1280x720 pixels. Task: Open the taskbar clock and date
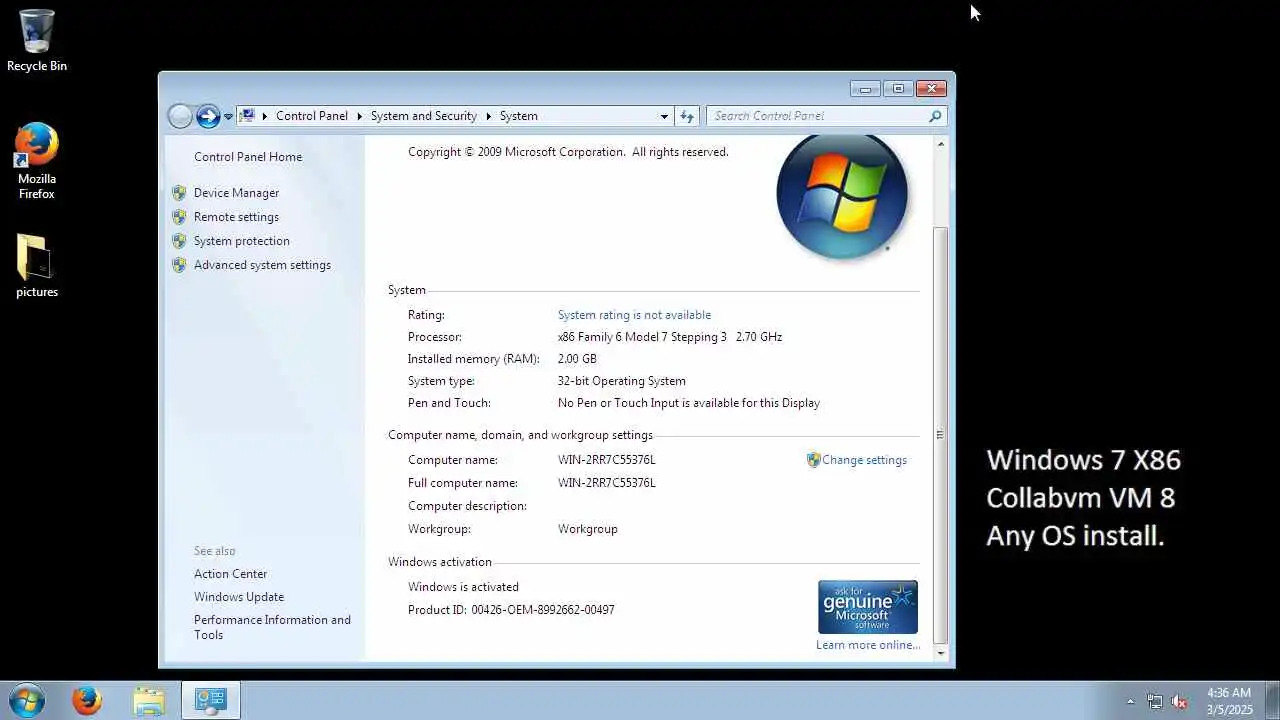(x=1229, y=701)
